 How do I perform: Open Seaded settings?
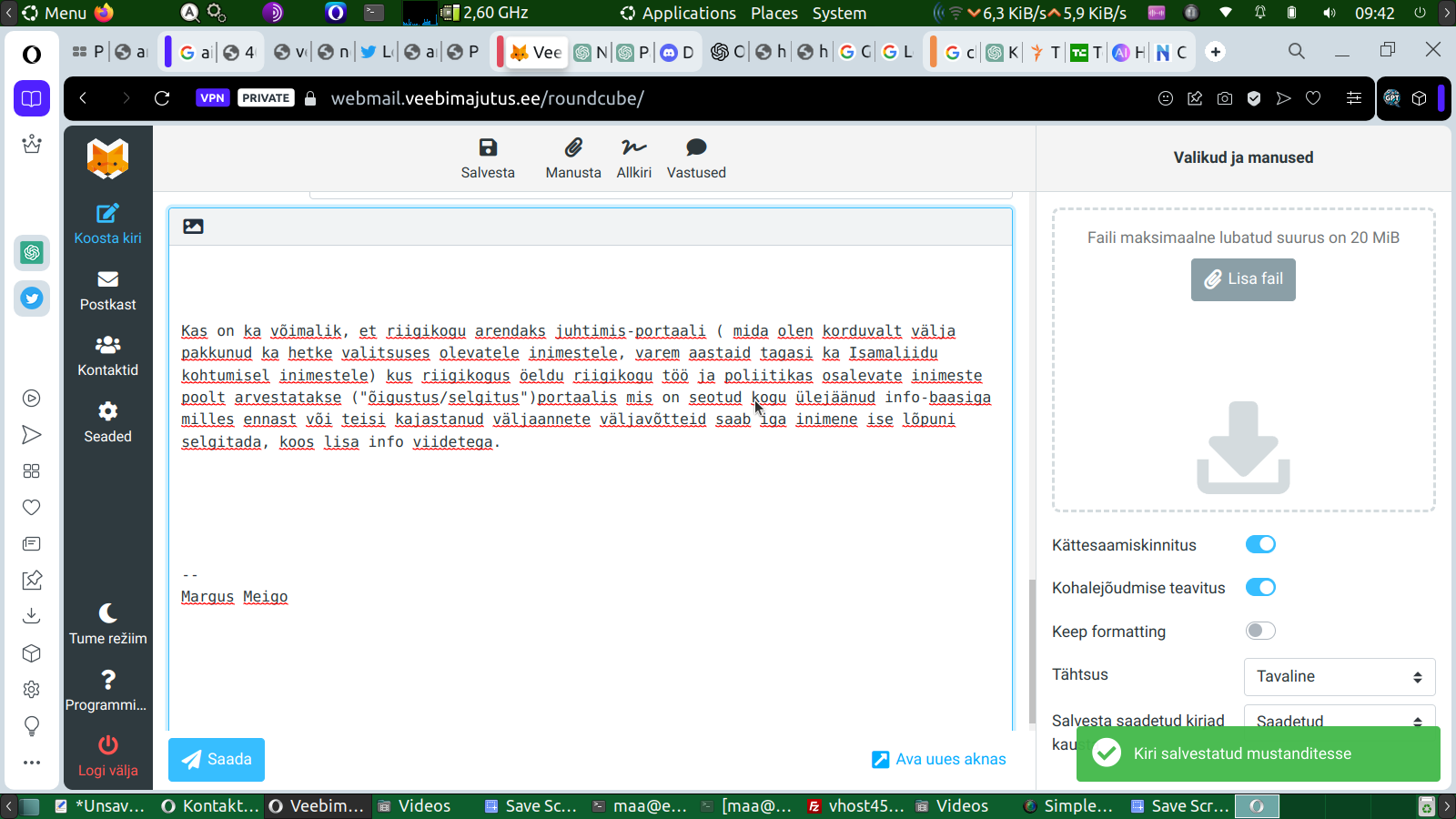pyautogui.click(x=107, y=422)
